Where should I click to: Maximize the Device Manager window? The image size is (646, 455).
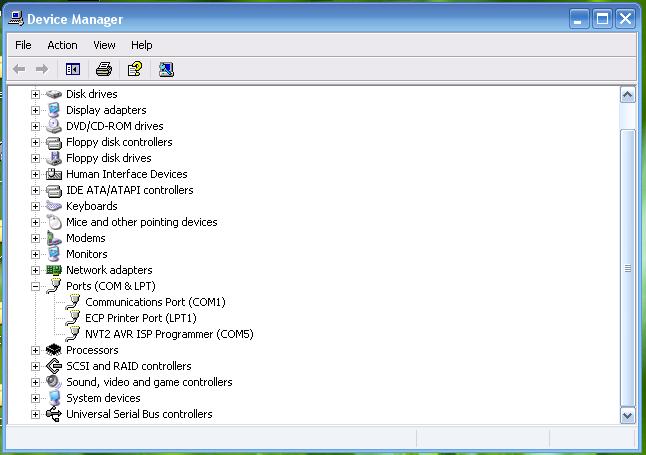tap(602, 19)
